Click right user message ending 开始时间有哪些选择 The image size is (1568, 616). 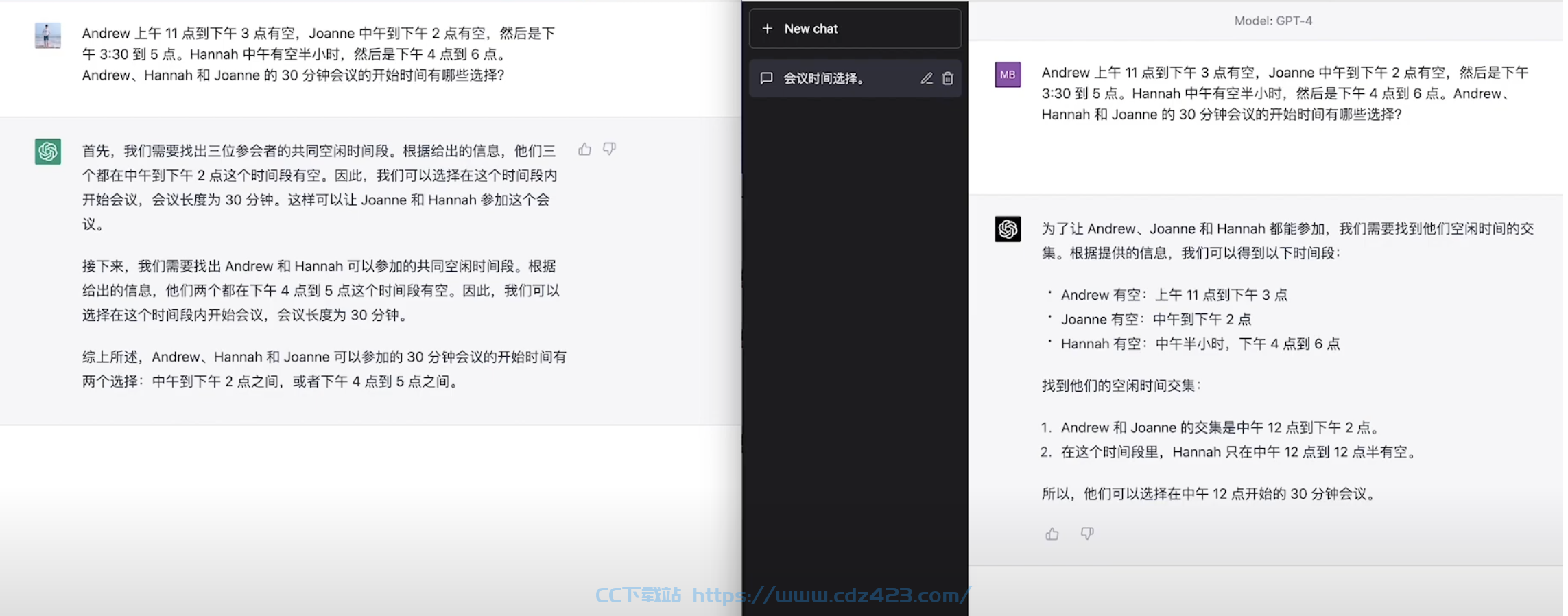pyautogui.click(x=1285, y=93)
